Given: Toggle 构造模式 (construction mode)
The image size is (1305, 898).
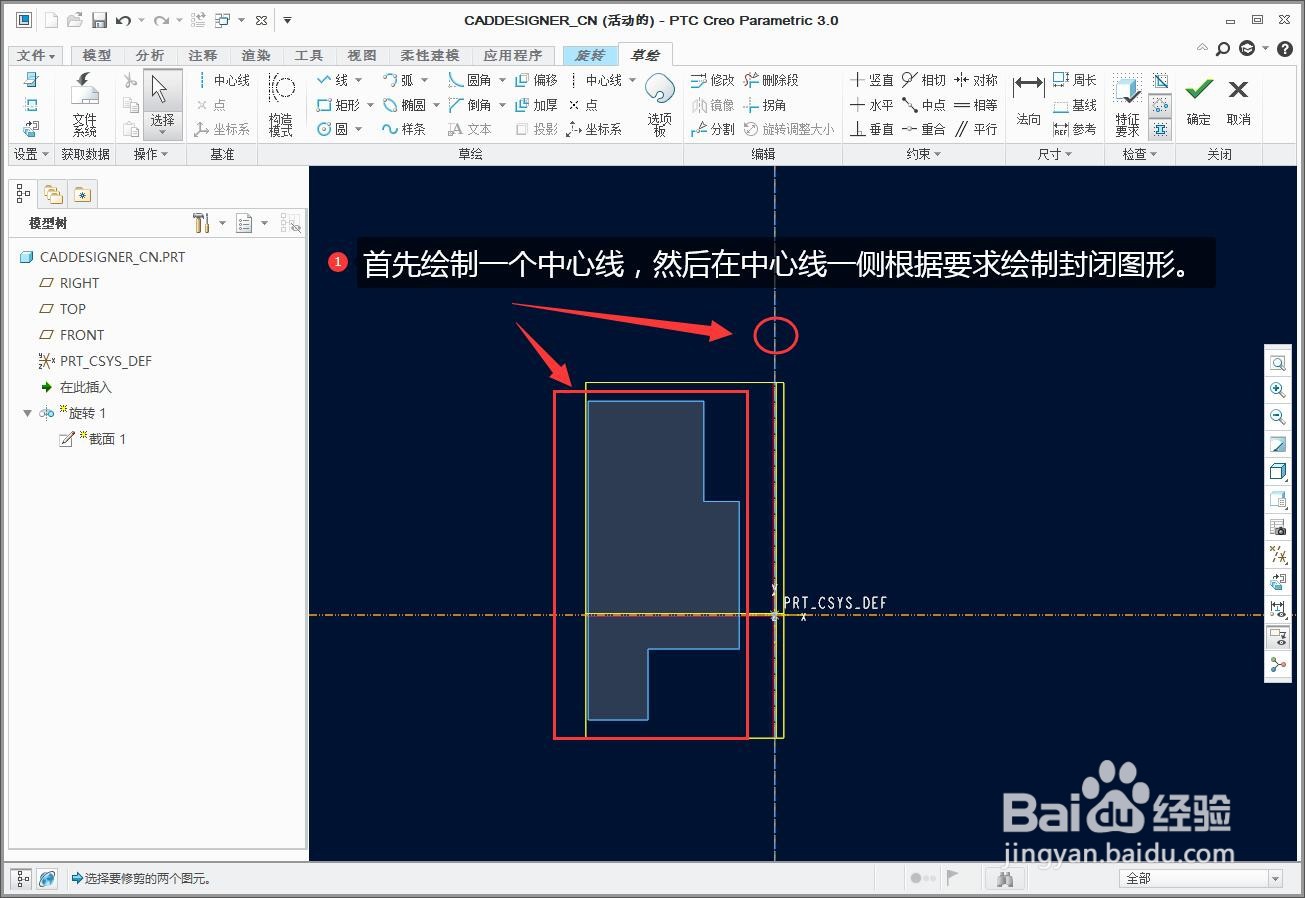Looking at the screenshot, I should tap(281, 104).
